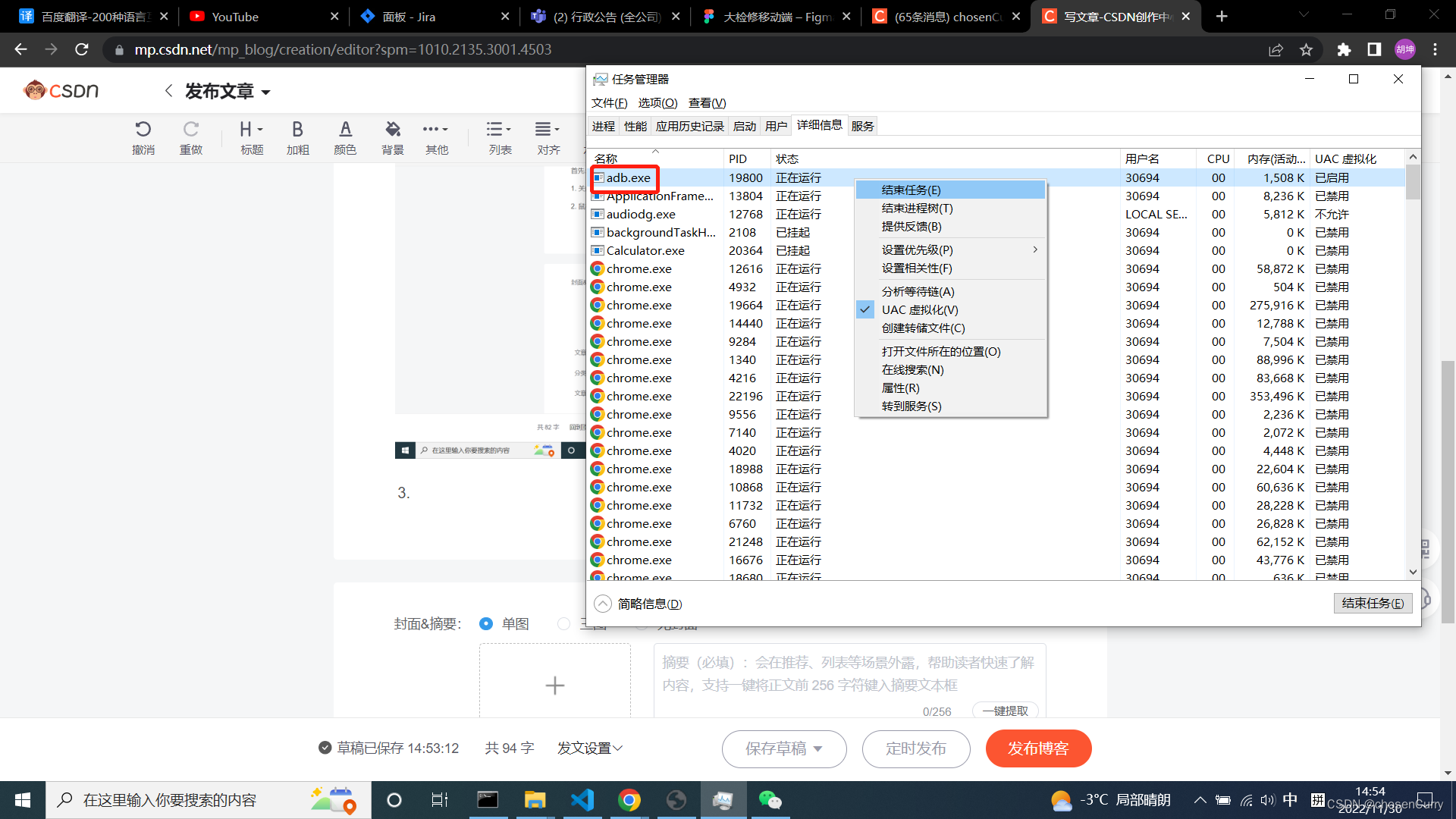Switch to the 性能 tab in Task Manager
The height and width of the screenshot is (819, 1456).
click(635, 126)
